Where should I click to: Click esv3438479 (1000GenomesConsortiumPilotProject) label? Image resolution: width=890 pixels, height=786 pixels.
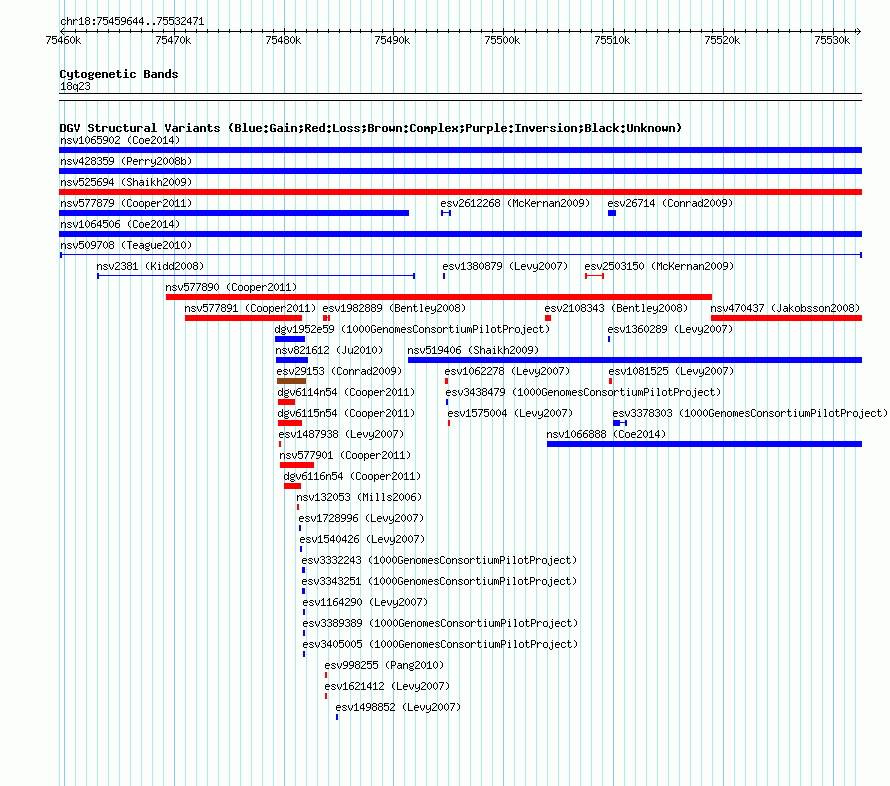583,392
